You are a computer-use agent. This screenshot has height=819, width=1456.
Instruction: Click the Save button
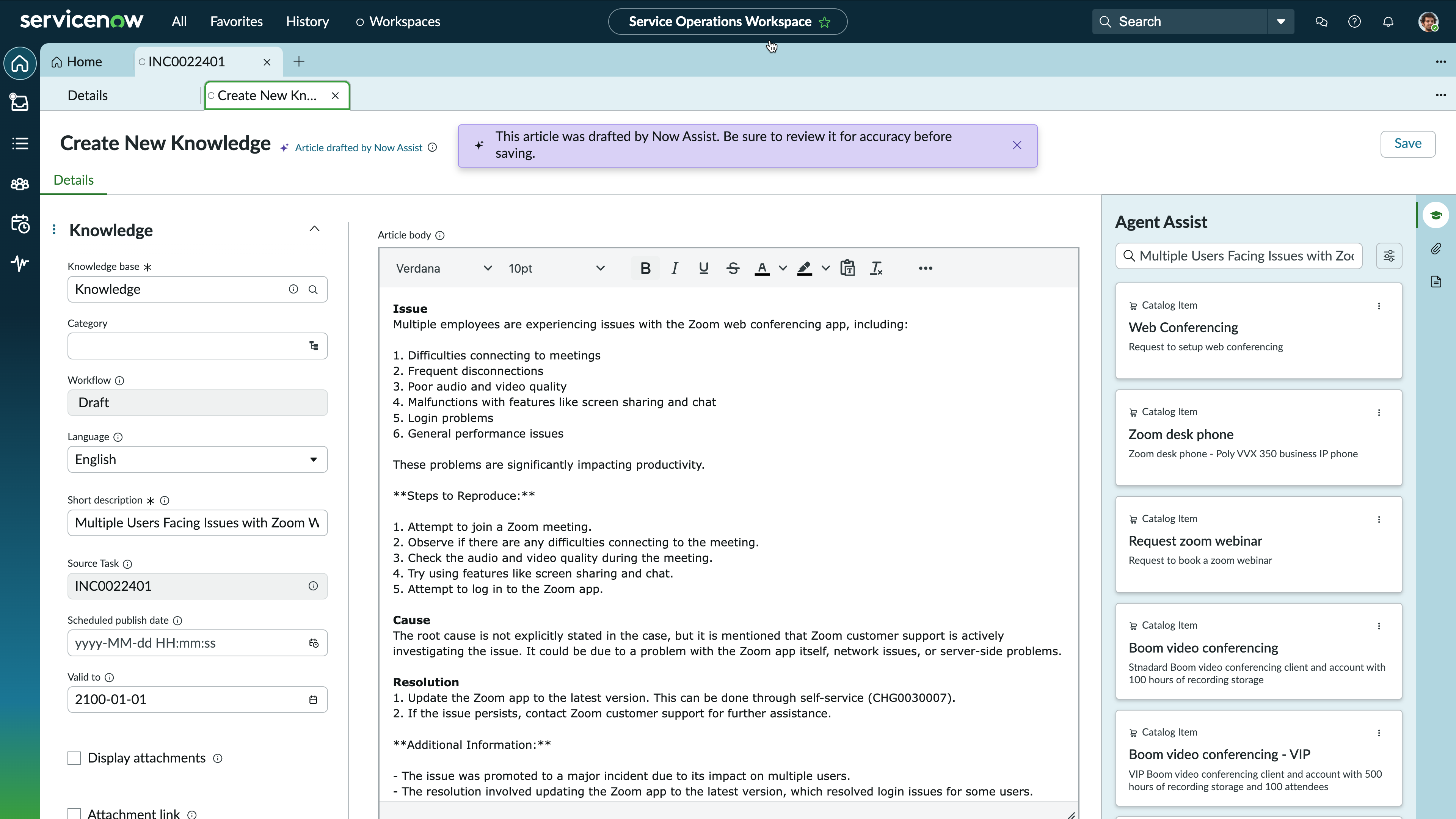click(1407, 144)
